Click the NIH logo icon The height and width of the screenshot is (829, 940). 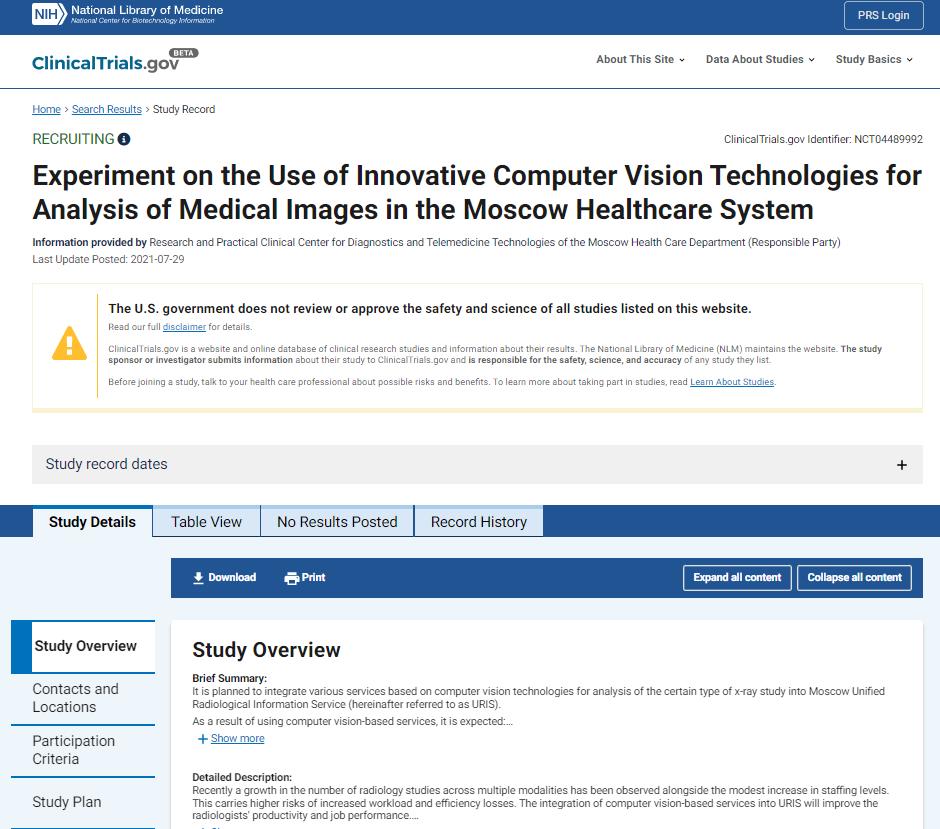click(x=49, y=14)
